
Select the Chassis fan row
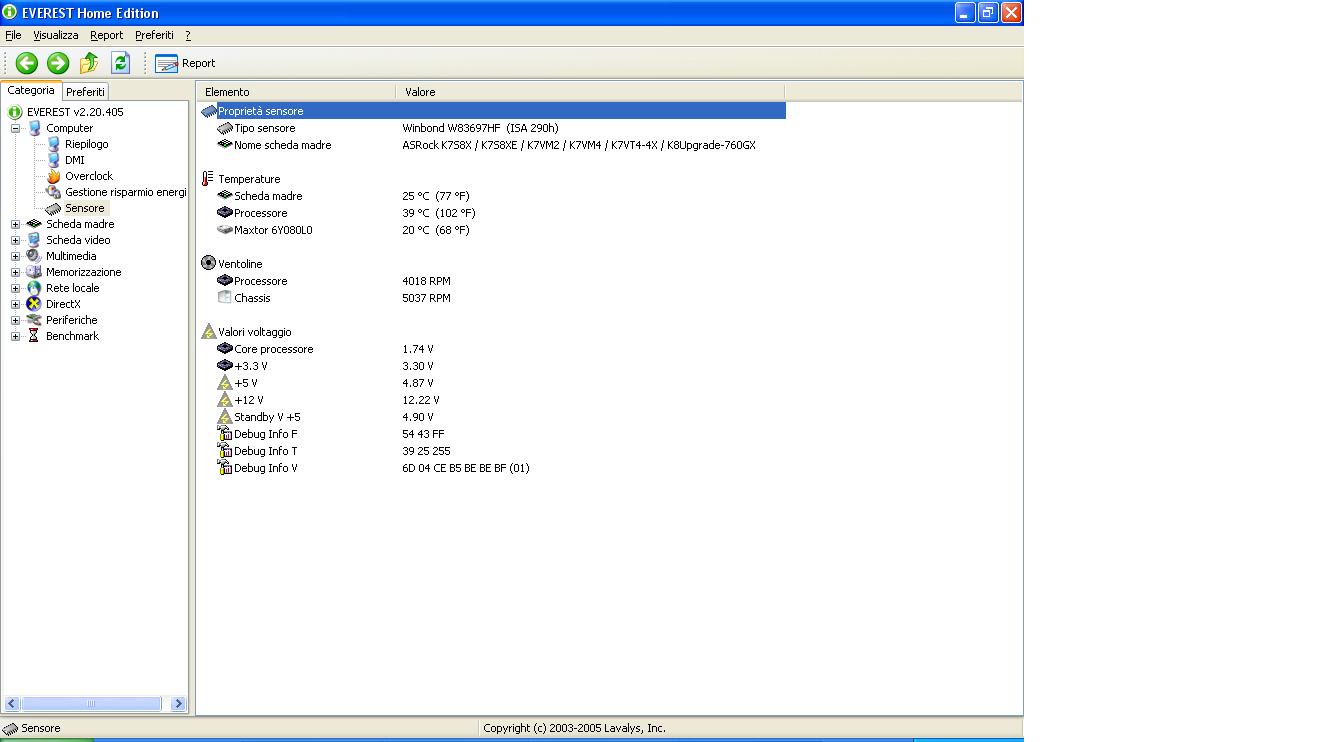(493, 298)
